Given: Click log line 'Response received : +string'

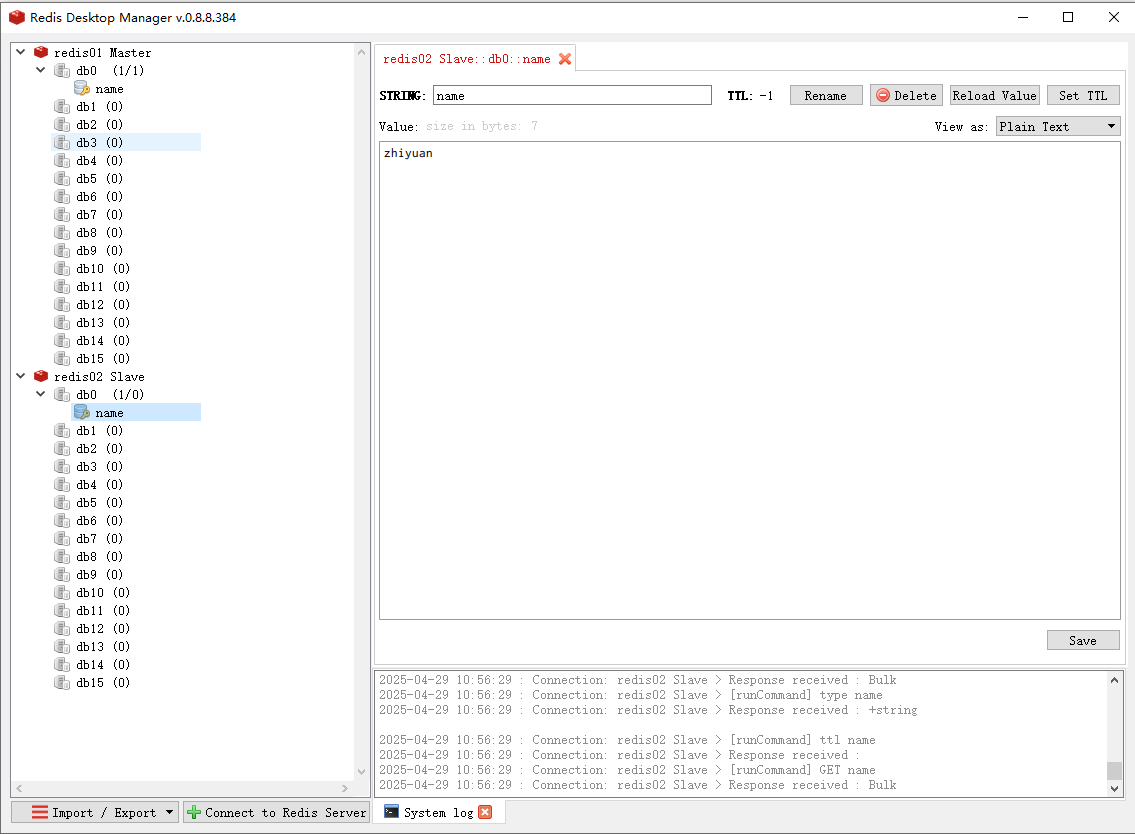Looking at the screenshot, I should [649, 710].
